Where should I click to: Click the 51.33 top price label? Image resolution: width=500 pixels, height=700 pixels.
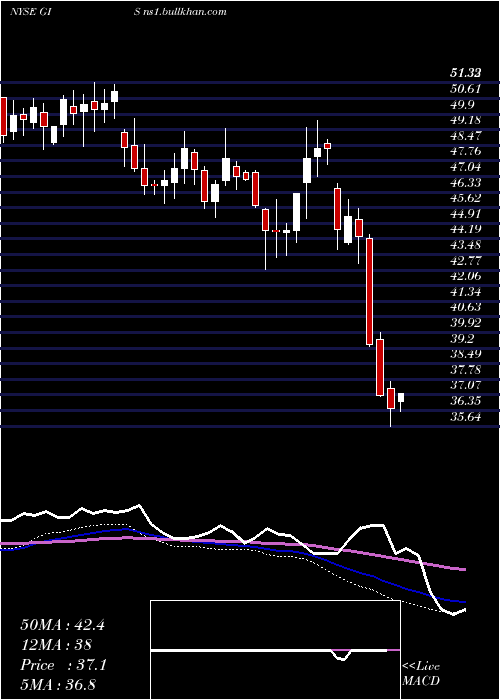[465, 74]
